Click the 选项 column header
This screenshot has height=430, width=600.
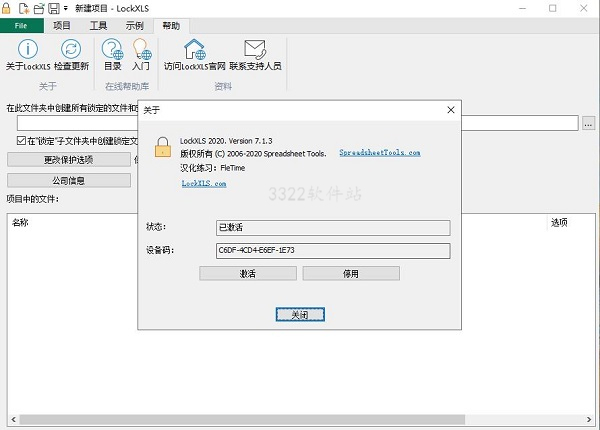pos(559,222)
